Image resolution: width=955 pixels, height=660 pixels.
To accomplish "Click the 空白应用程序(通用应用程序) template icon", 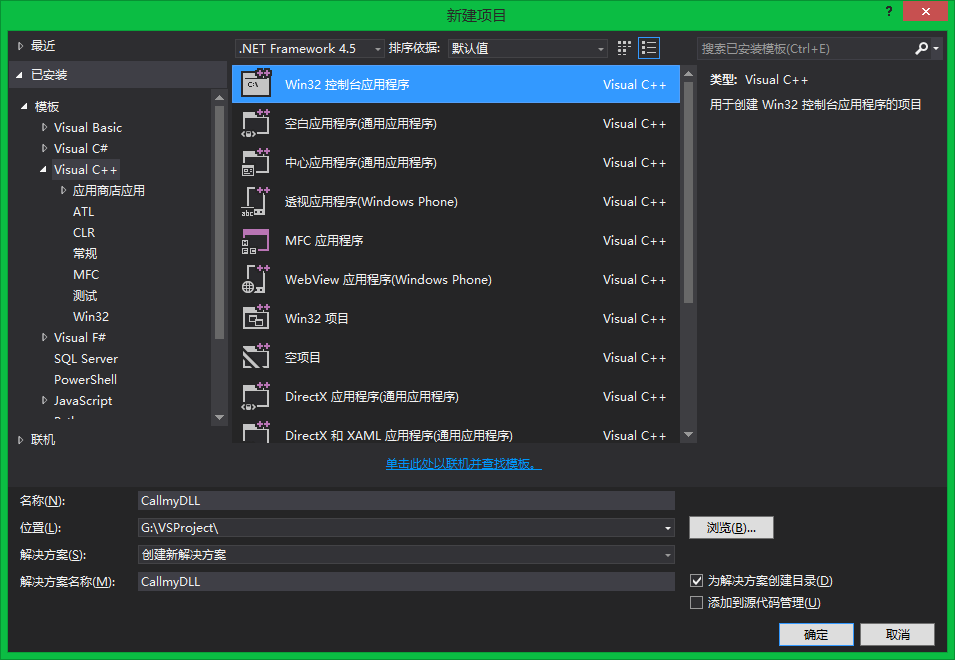I will coord(256,123).
